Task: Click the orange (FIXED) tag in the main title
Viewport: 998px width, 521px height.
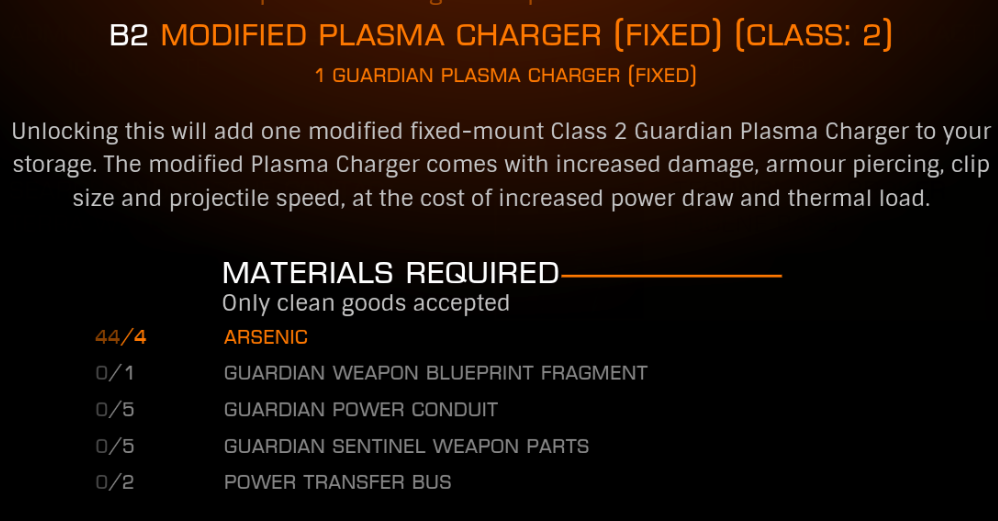Action: click(x=668, y=35)
